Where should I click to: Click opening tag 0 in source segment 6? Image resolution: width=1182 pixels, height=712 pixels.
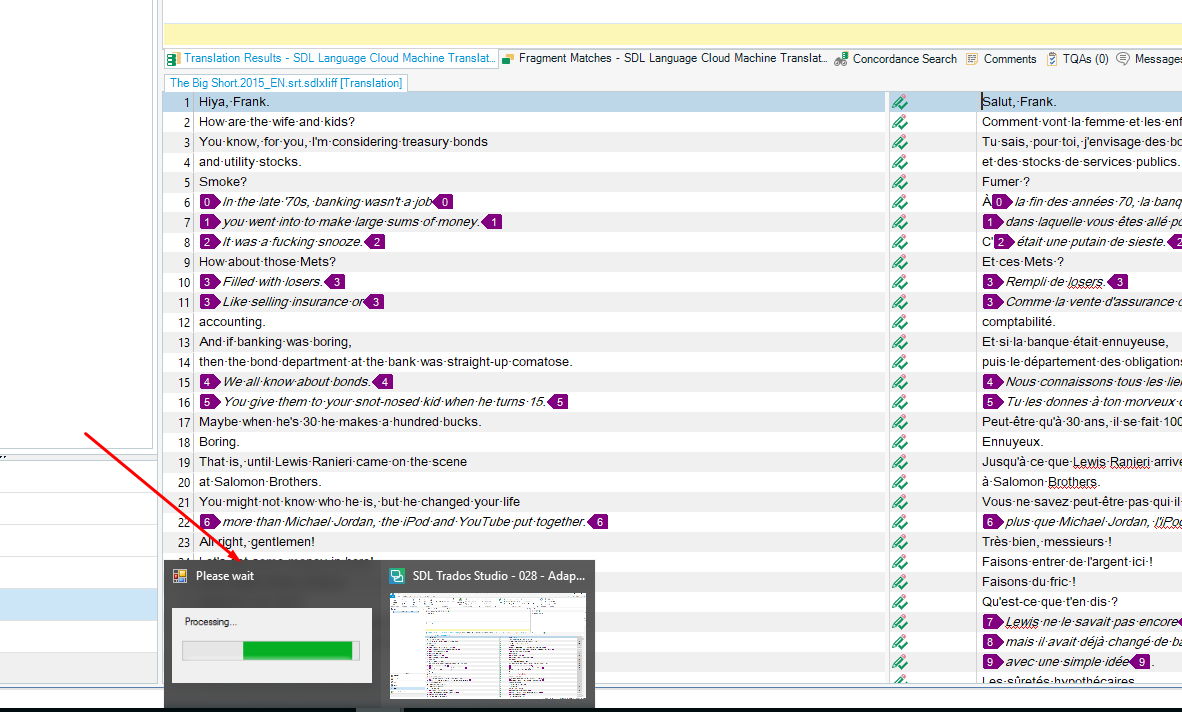[209, 202]
